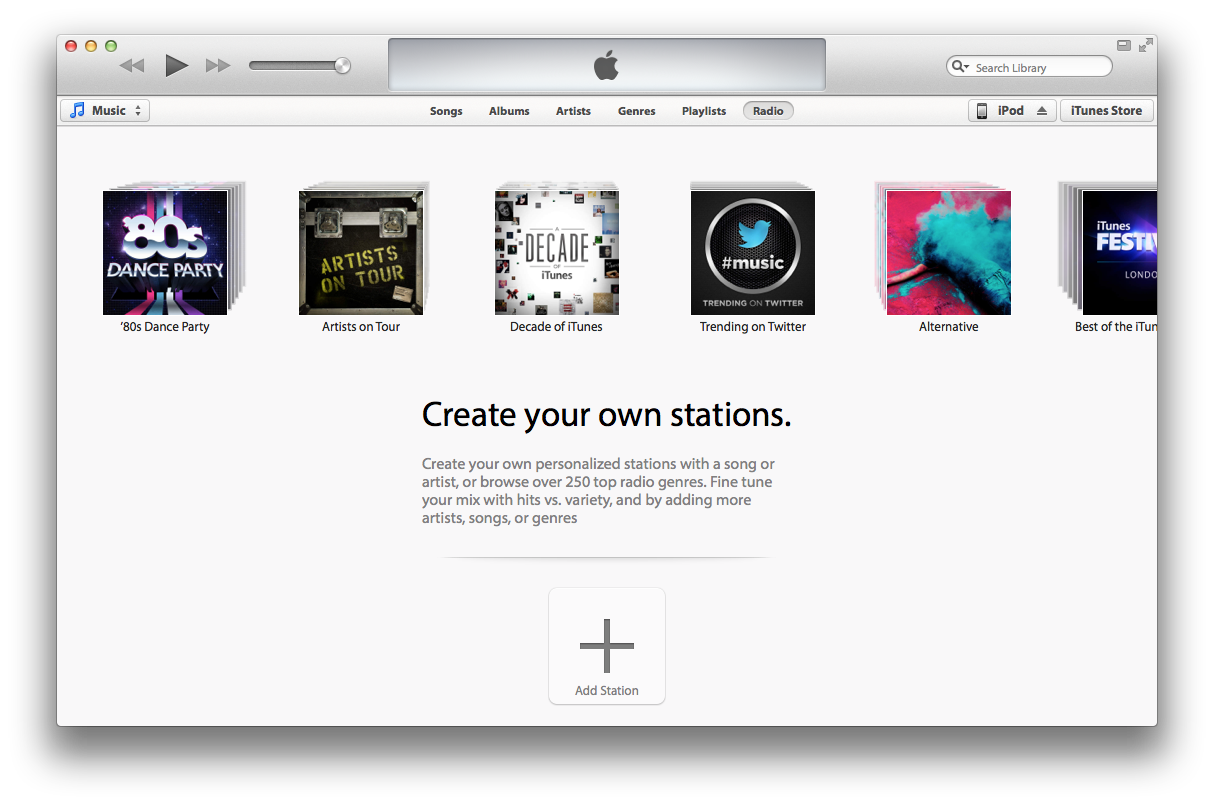Click the Play button
The image size is (1214, 805).
(x=177, y=66)
